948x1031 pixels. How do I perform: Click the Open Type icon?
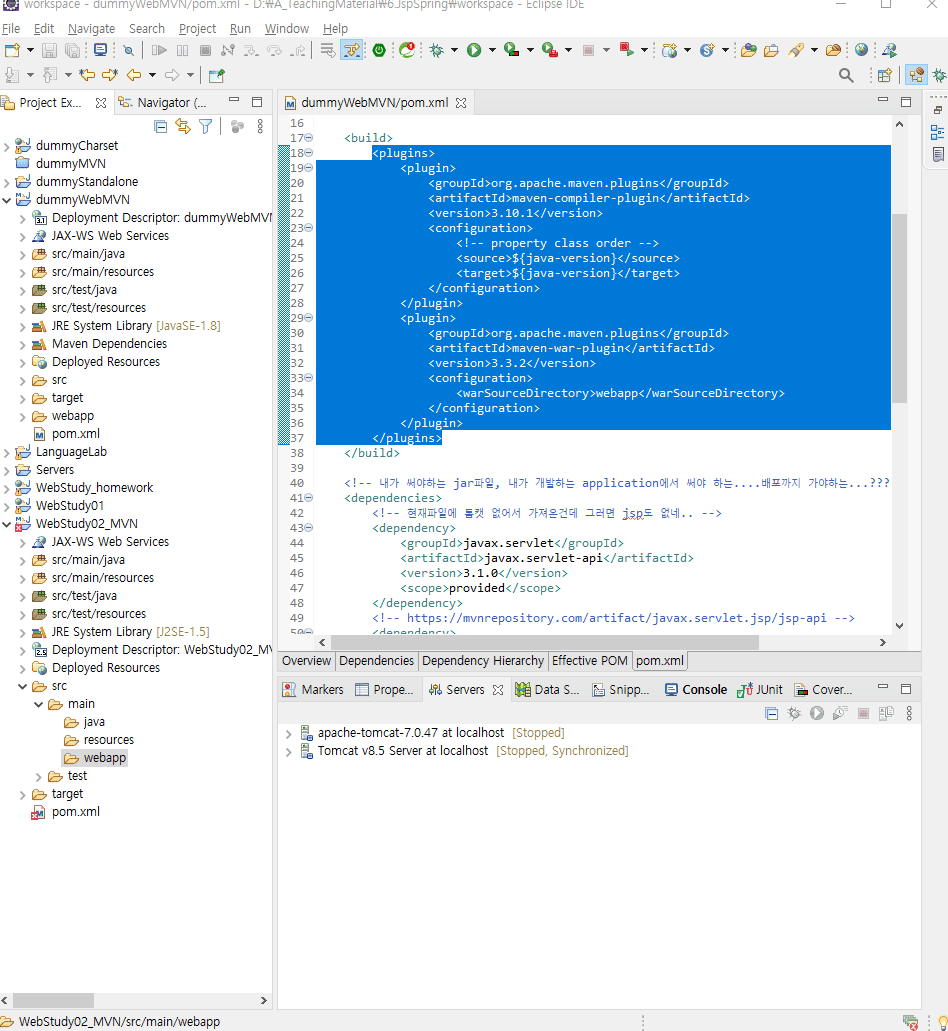point(749,50)
